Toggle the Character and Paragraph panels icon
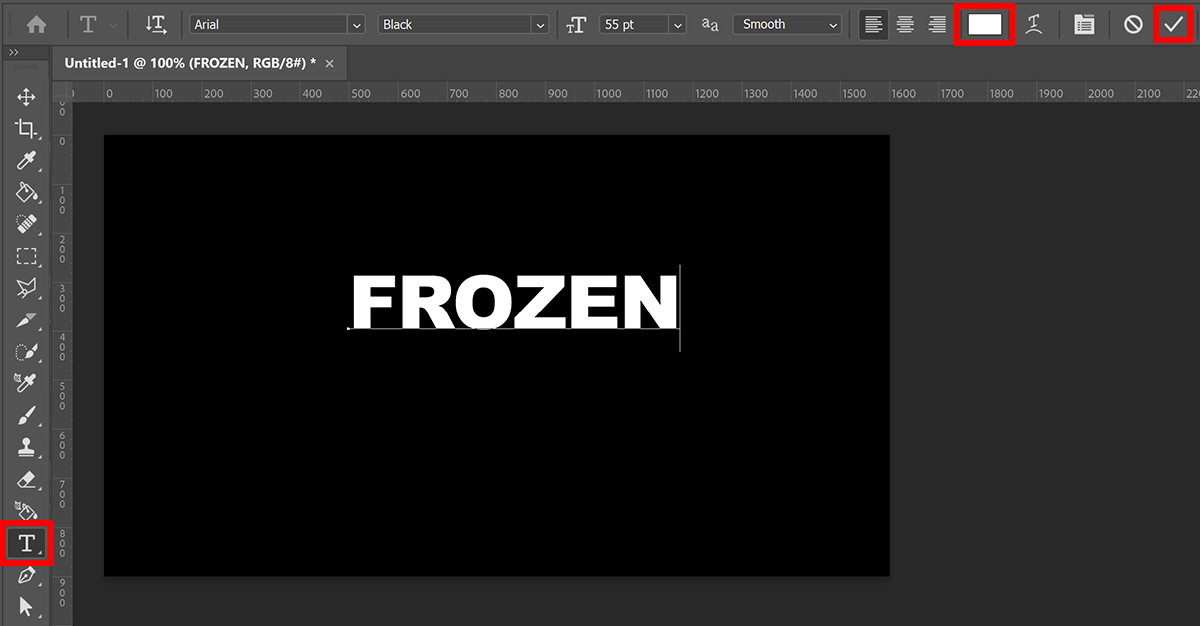This screenshot has height=626, width=1200. (1084, 23)
